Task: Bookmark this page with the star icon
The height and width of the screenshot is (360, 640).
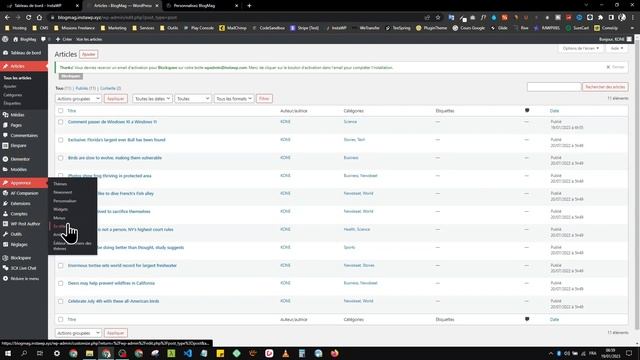Action: [438, 18]
